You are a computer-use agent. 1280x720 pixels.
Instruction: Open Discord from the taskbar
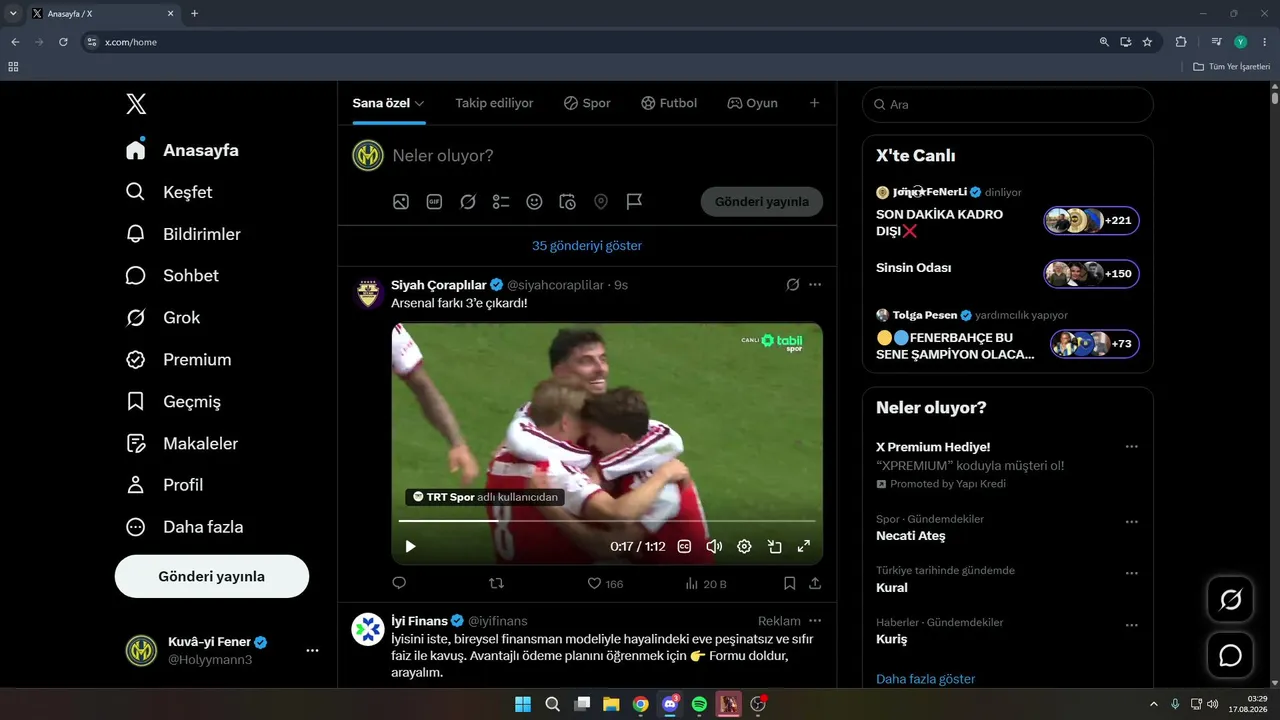pos(670,704)
